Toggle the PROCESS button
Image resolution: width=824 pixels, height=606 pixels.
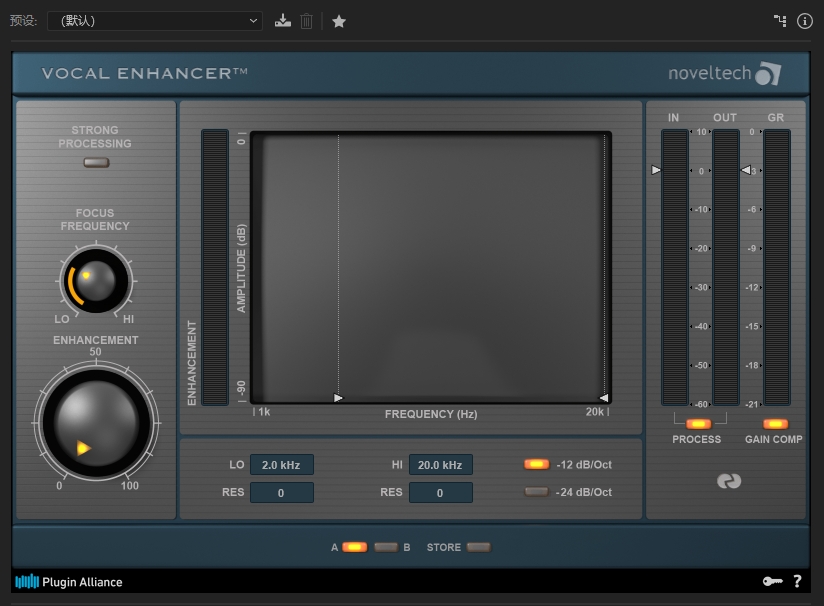tap(698, 424)
